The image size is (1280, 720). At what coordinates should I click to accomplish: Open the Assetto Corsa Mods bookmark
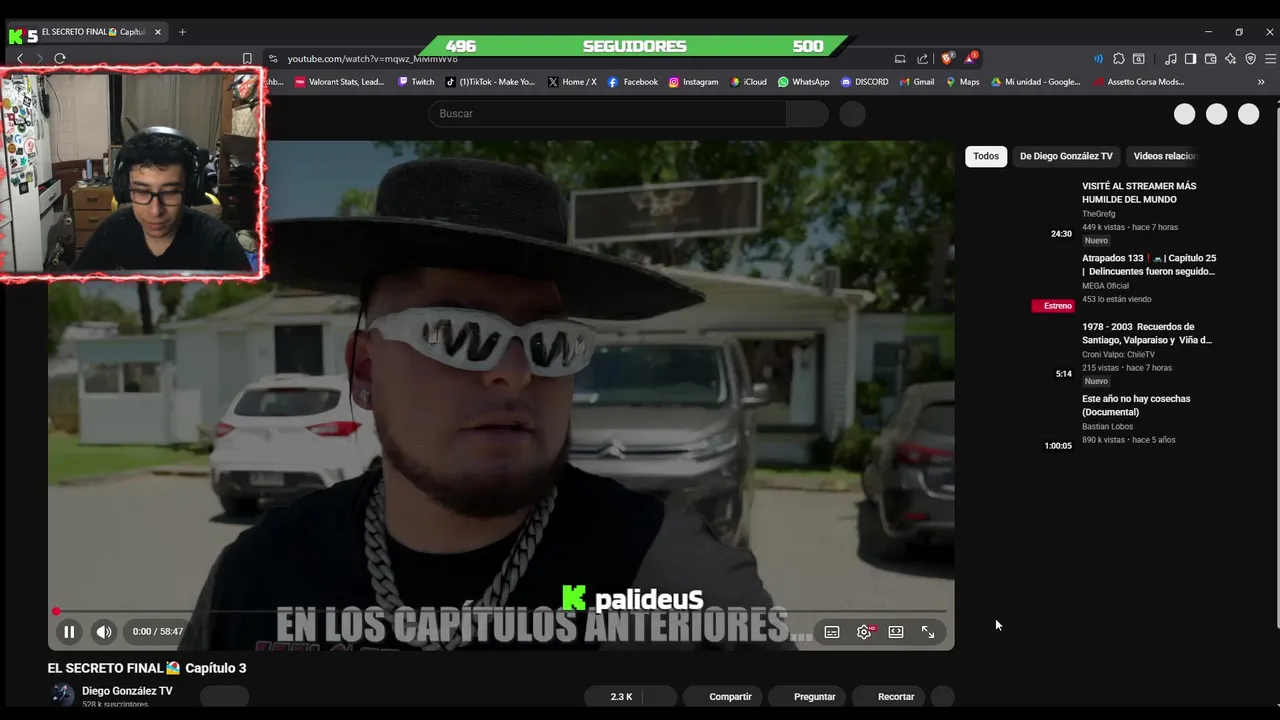1138,82
